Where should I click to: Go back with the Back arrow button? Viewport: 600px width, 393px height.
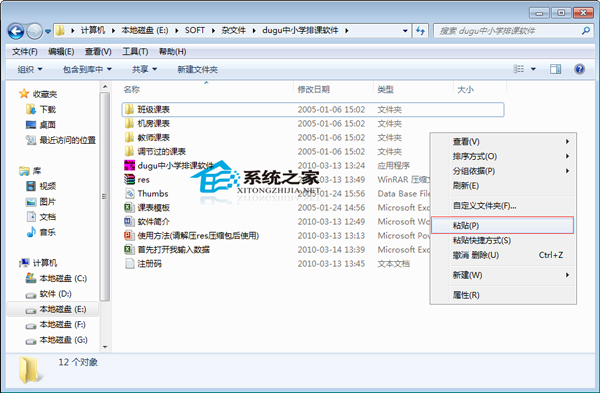[16, 31]
